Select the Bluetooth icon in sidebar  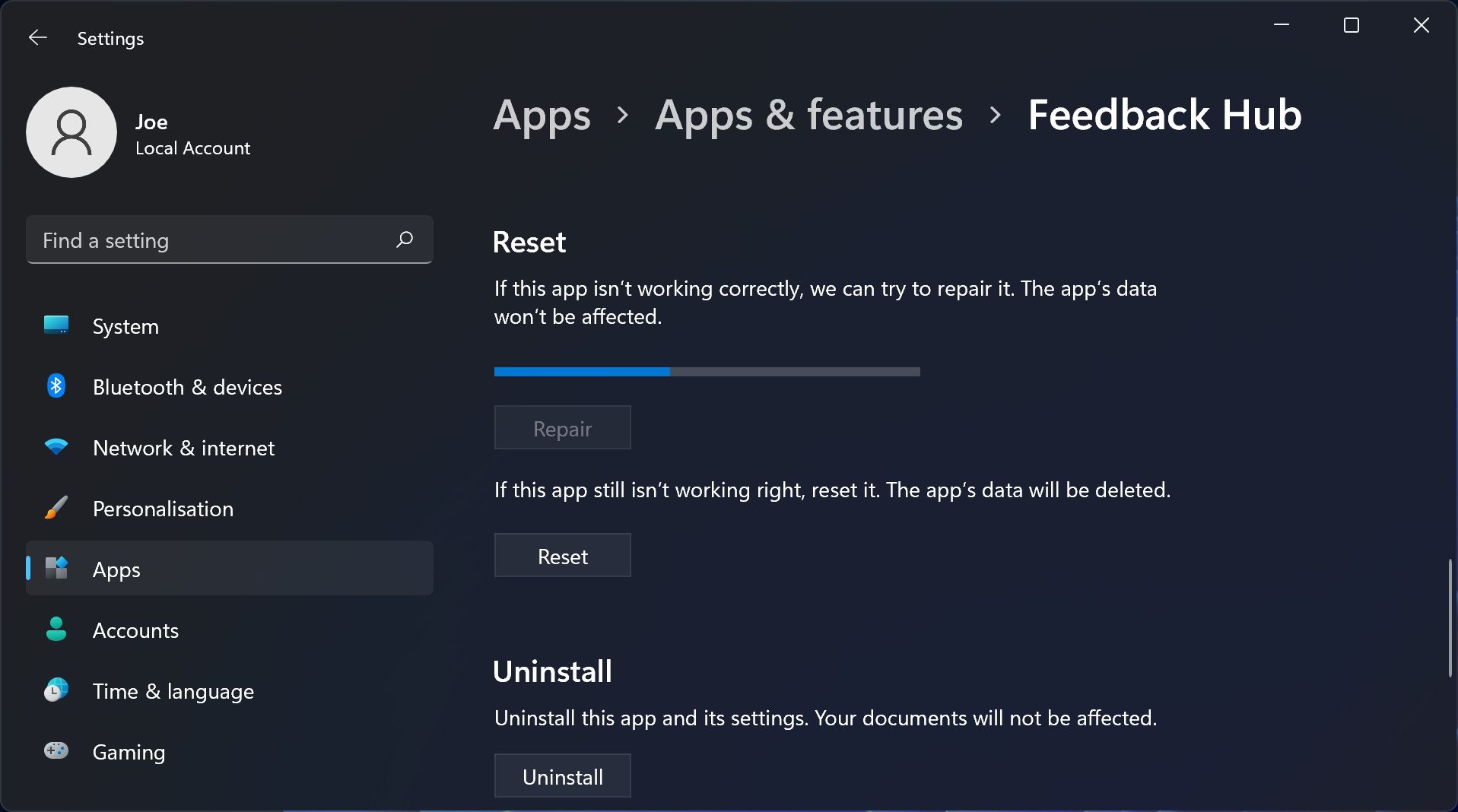tap(56, 386)
